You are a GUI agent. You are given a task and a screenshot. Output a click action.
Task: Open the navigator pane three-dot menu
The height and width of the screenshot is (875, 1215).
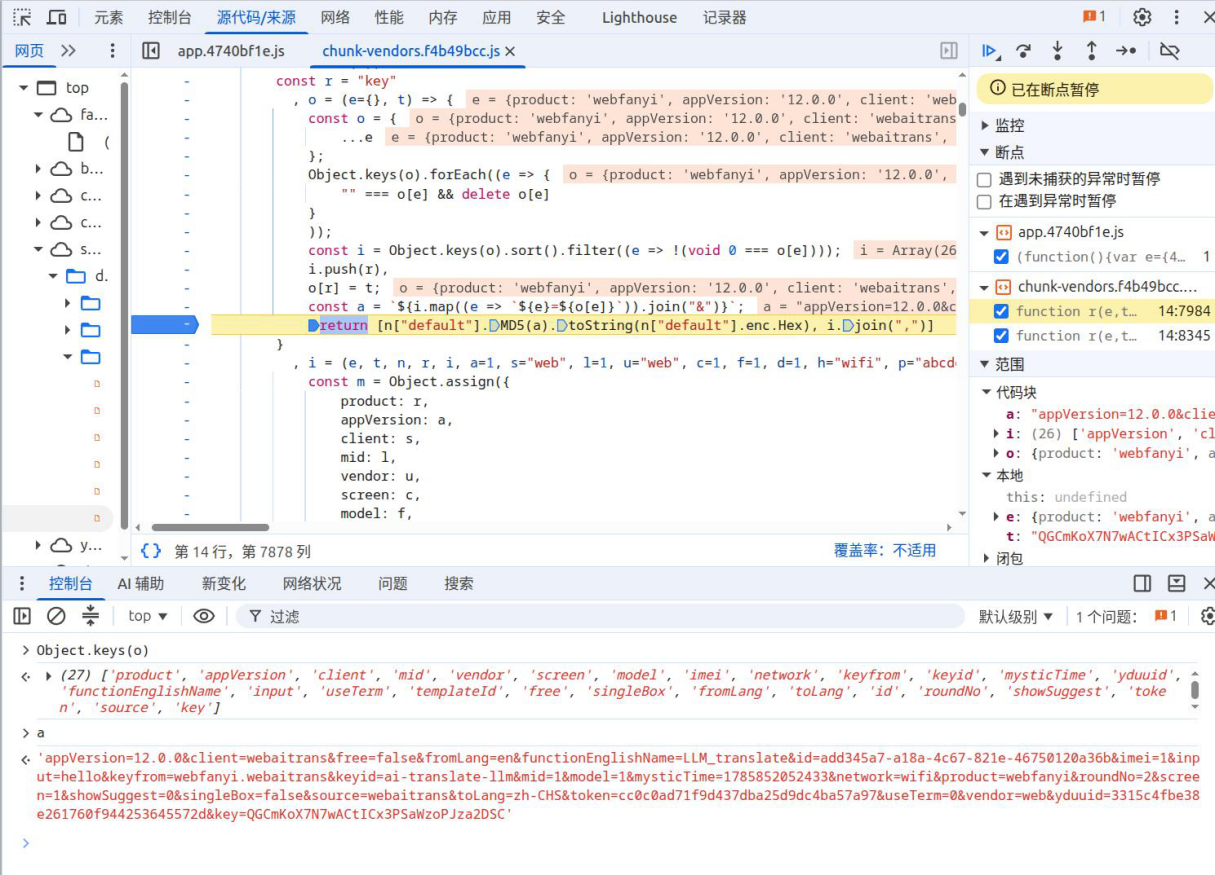click(x=112, y=51)
